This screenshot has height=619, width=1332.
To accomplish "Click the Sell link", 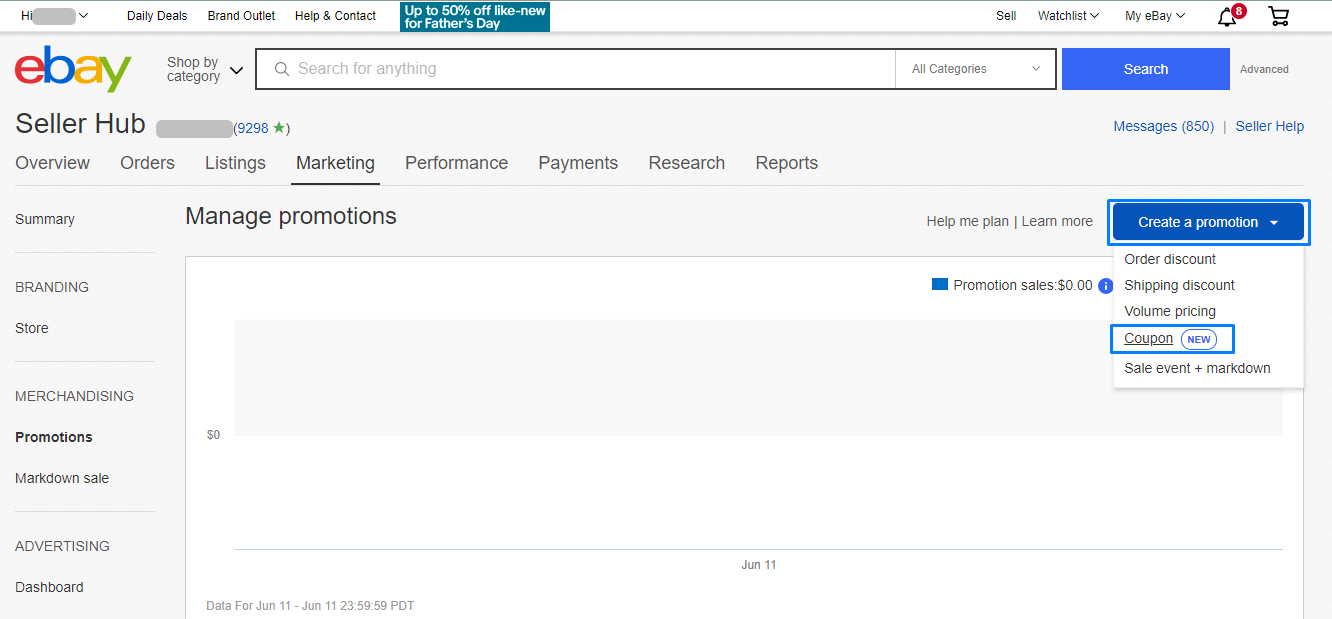I will click(1006, 16).
